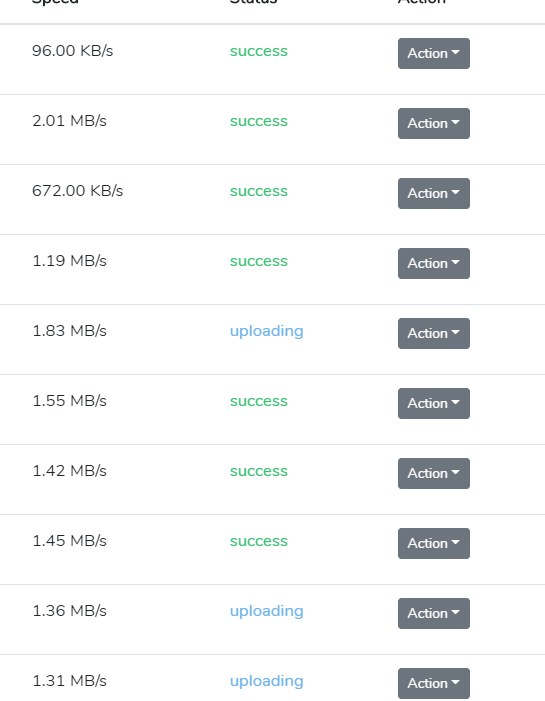Click uploading status in 1.36 MB/s row

pyautogui.click(x=266, y=611)
